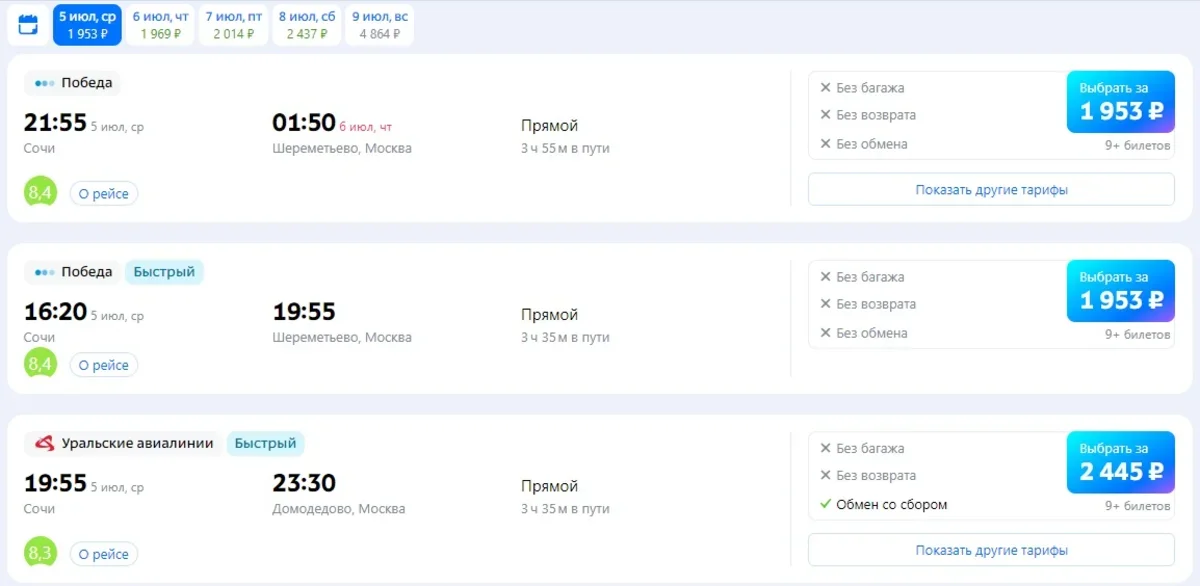This screenshot has height=586, width=1200.
Task: Click the 8,4 rating badge of 16:20 flight
Action: coord(40,364)
